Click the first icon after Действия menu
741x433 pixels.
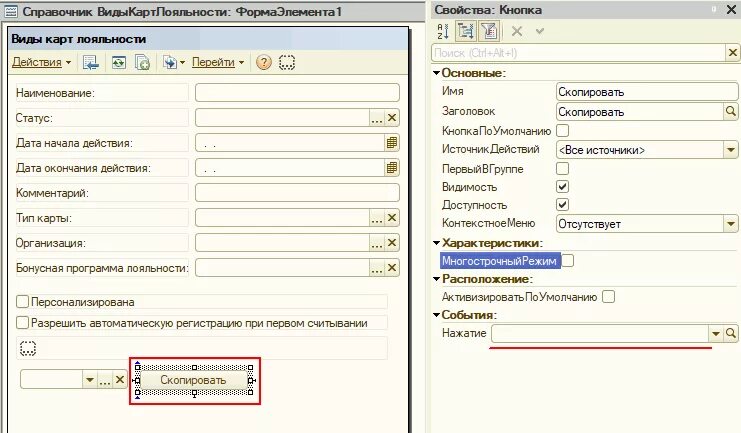pyautogui.click(x=91, y=62)
